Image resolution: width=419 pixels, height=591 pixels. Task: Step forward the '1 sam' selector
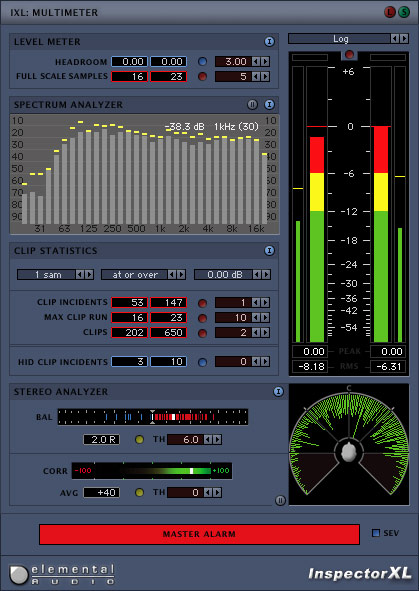click(89, 274)
